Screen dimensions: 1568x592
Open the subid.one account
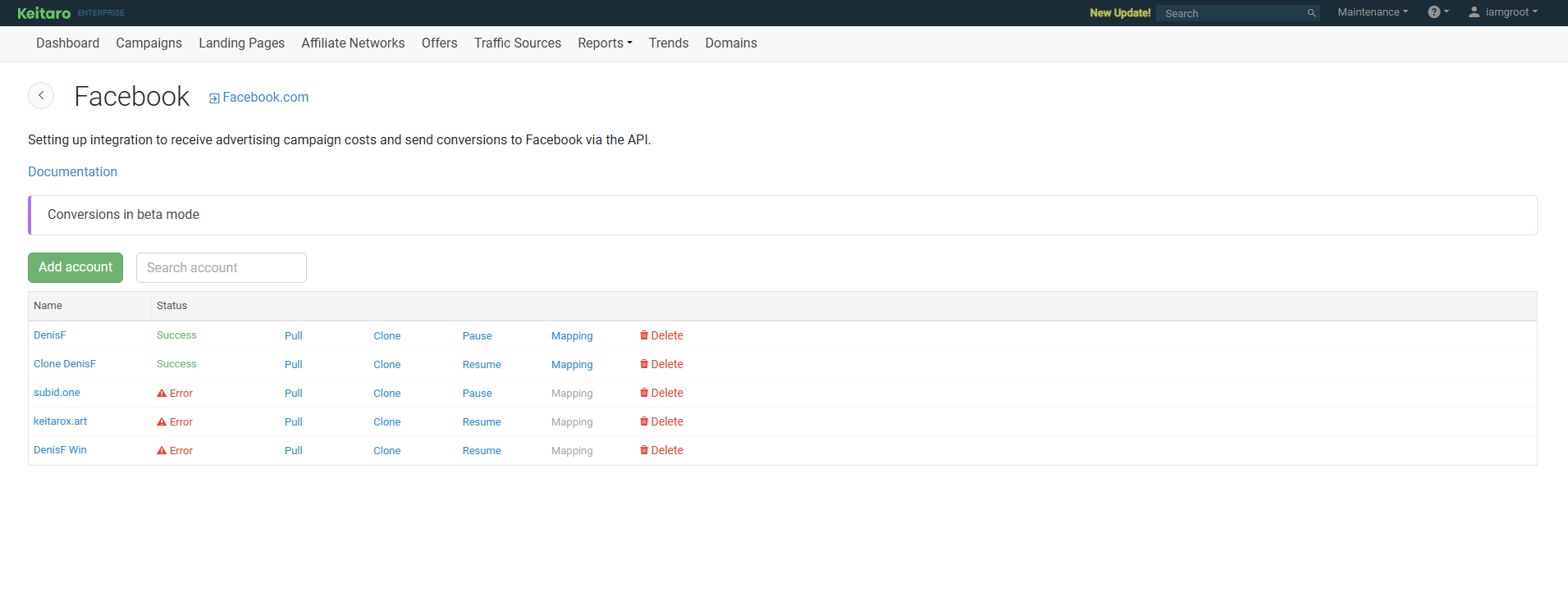[x=57, y=393]
